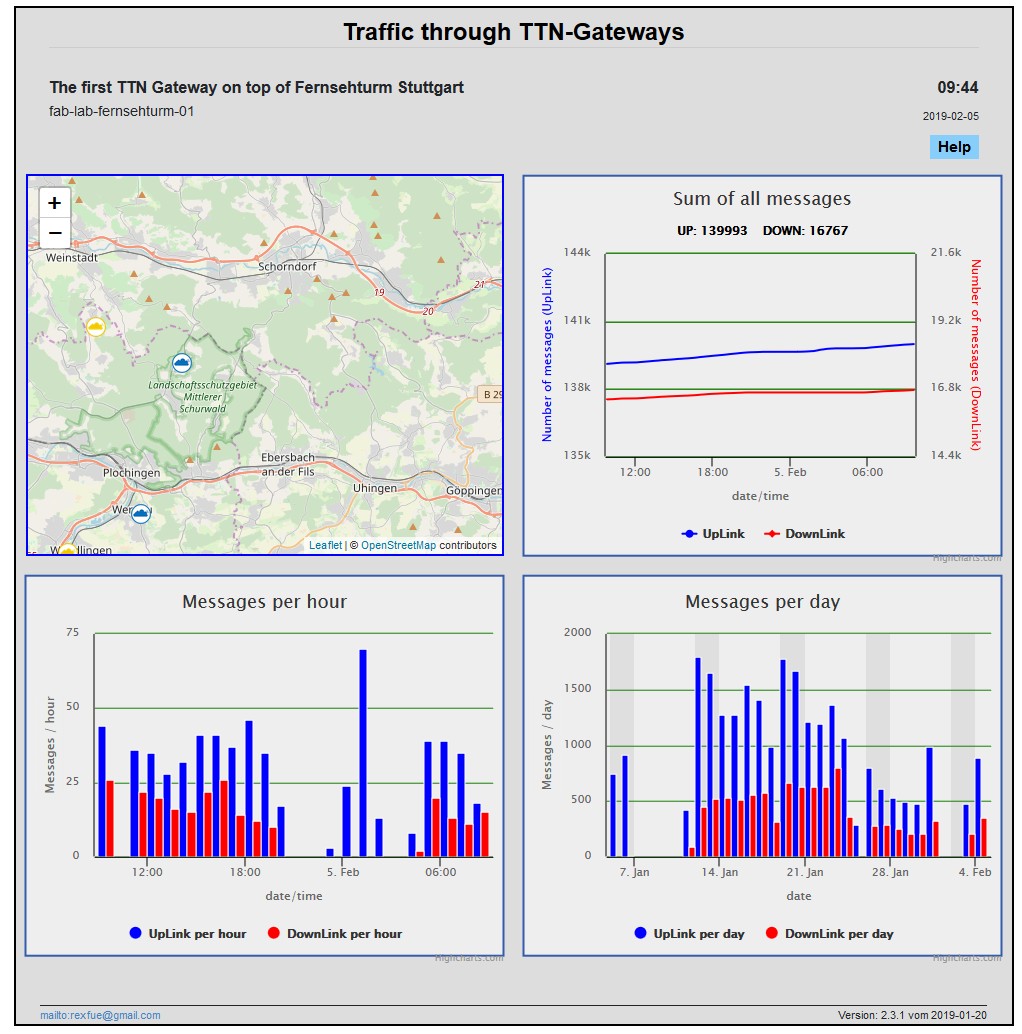Hide UpLink per hour series

pos(187,934)
